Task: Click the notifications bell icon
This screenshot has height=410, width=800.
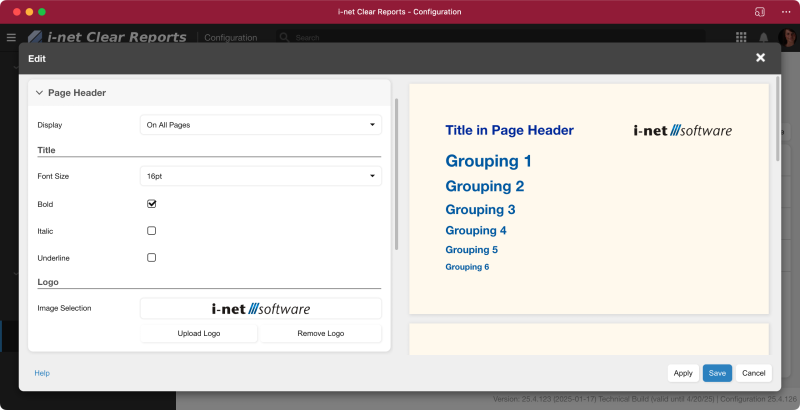Action: 764,38
